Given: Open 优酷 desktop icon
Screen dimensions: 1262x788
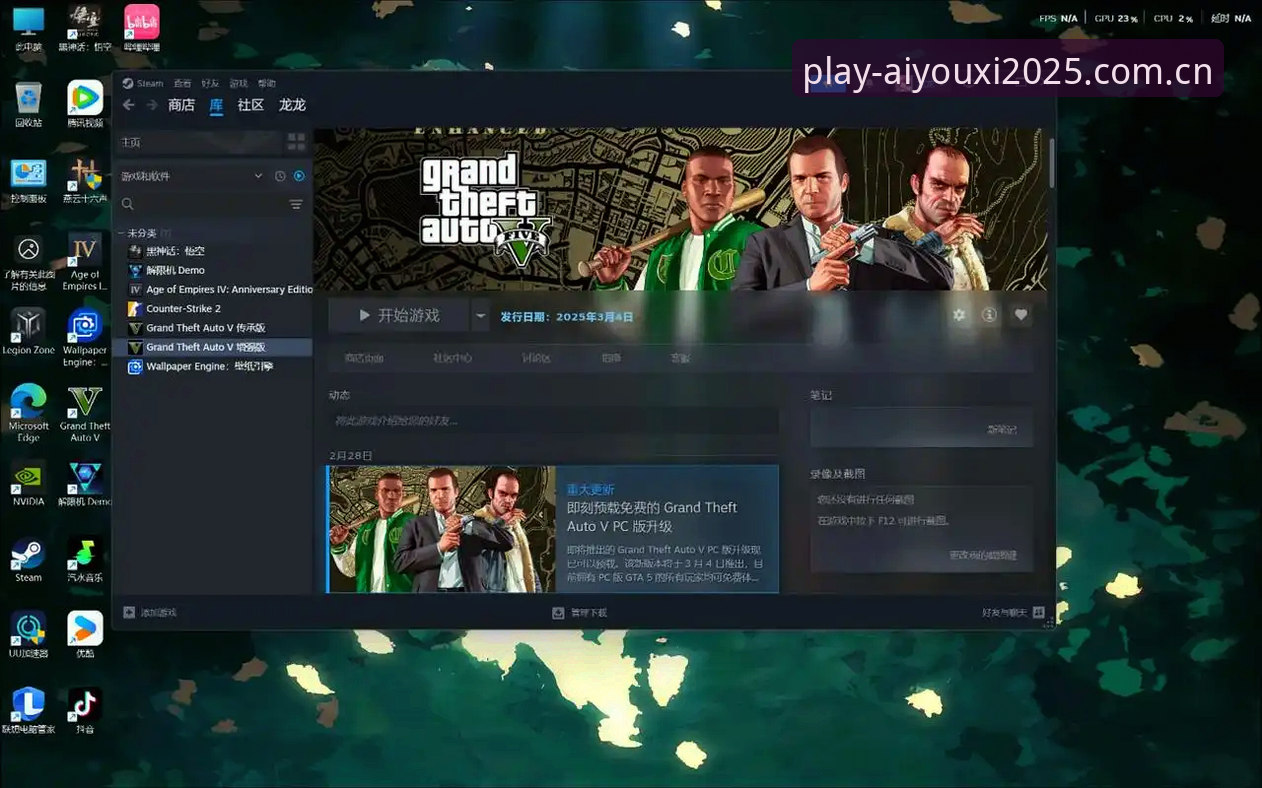Looking at the screenshot, I should click(85, 635).
